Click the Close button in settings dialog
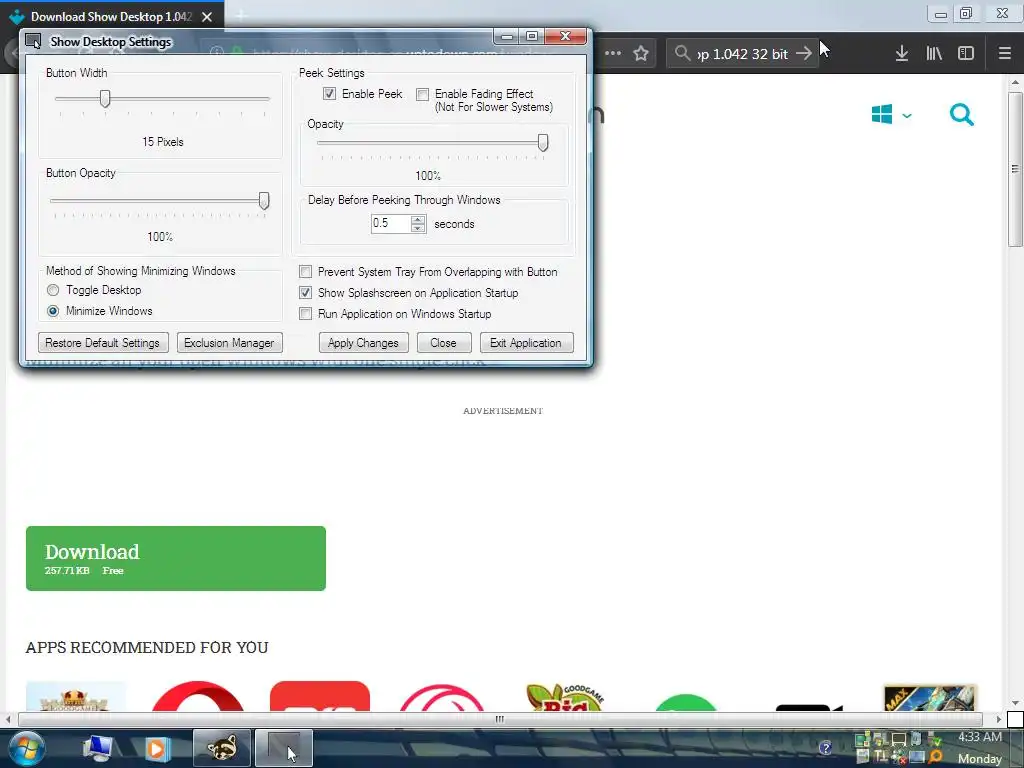The height and width of the screenshot is (768, 1024). click(x=443, y=343)
